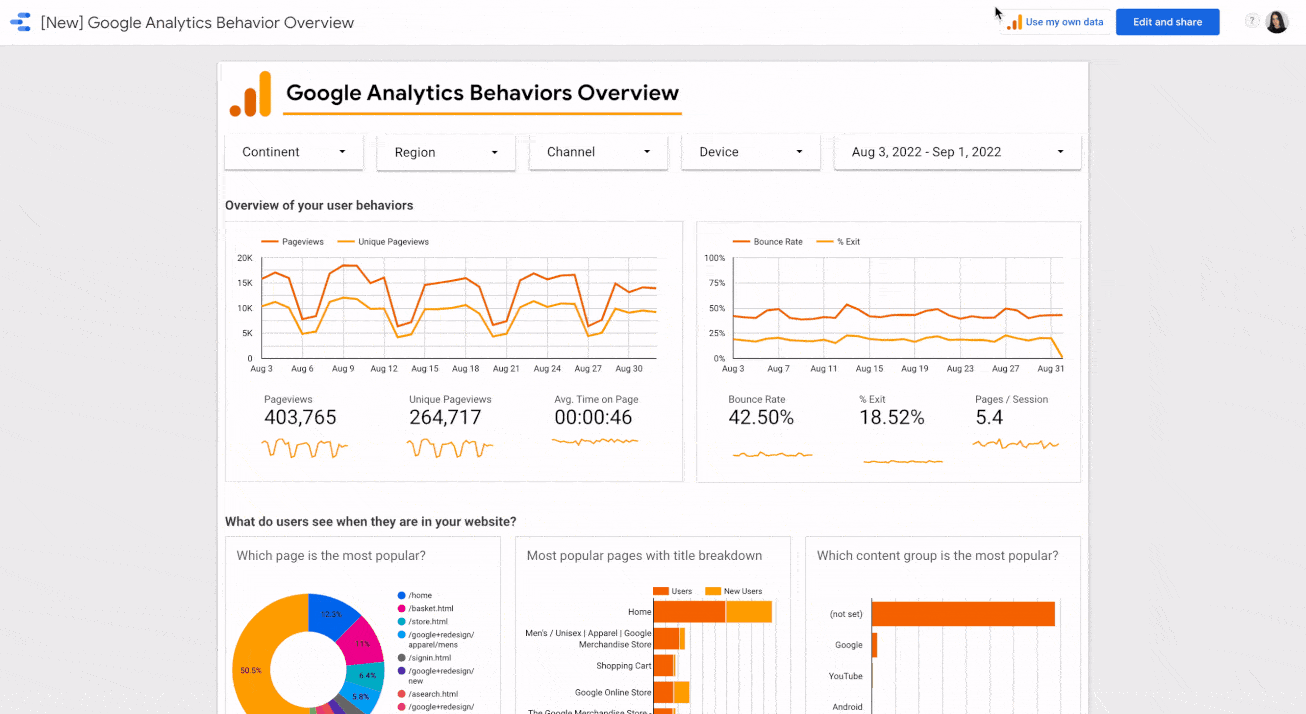
Task: Click the orange Users legend swatch
Action: pyautogui.click(x=661, y=591)
